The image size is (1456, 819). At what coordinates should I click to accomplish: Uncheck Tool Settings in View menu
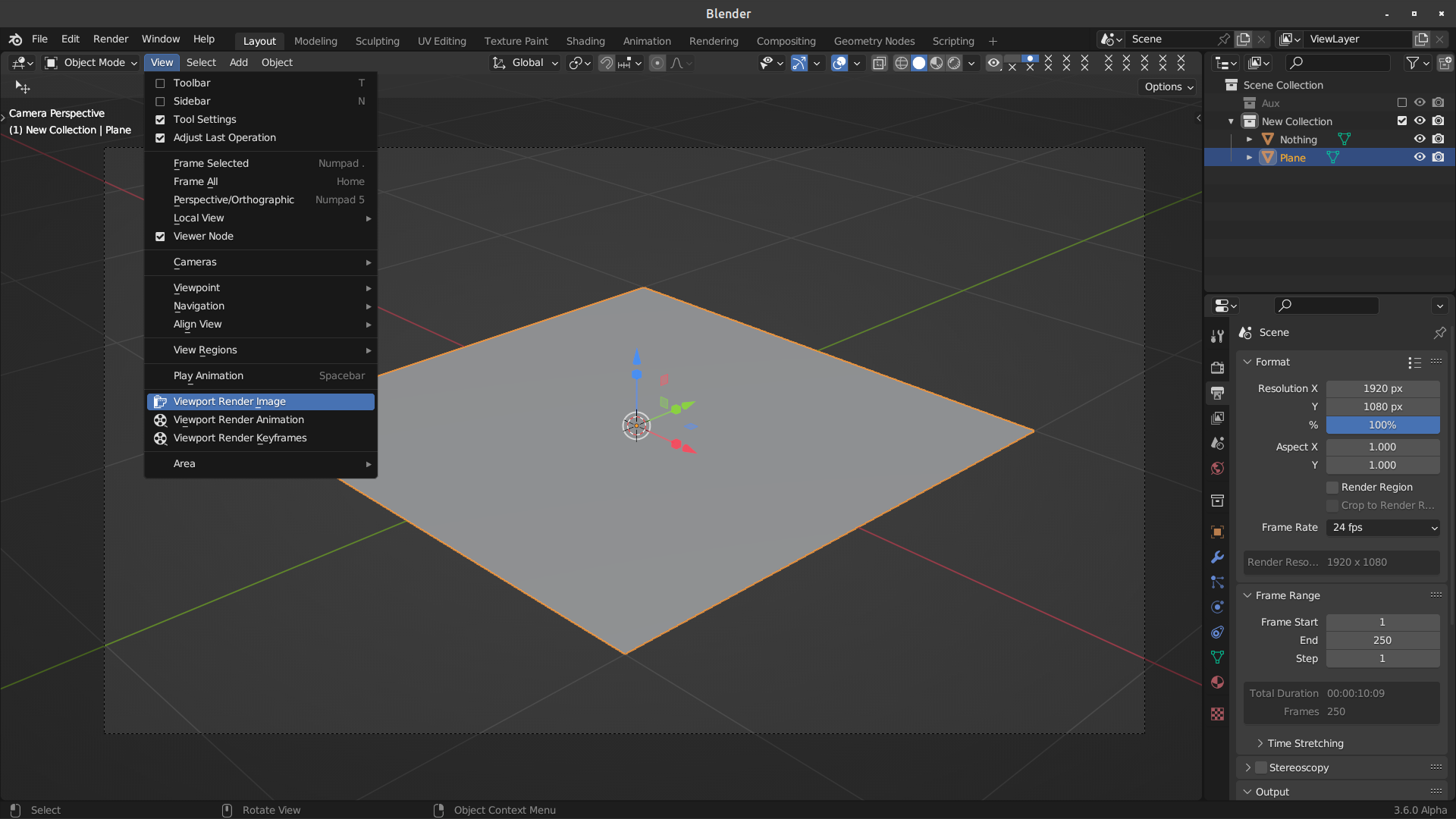pos(160,120)
